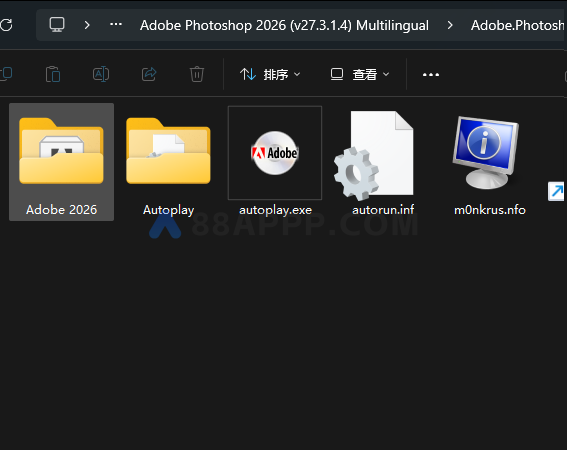567x450 pixels.
Task: Click the Paste toolbar icon
Action: [x=53, y=74]
